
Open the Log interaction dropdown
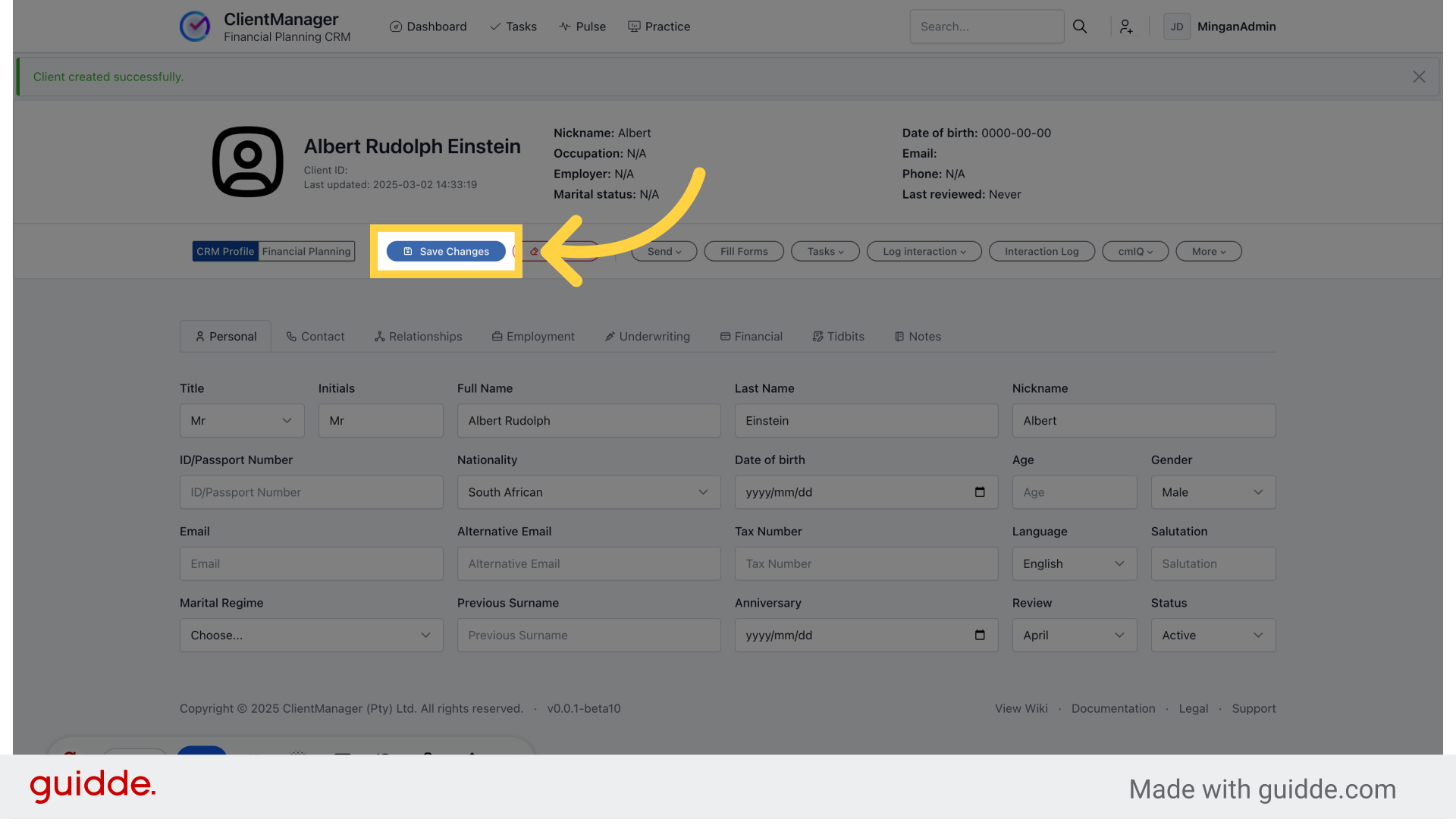tap(924, 252)
